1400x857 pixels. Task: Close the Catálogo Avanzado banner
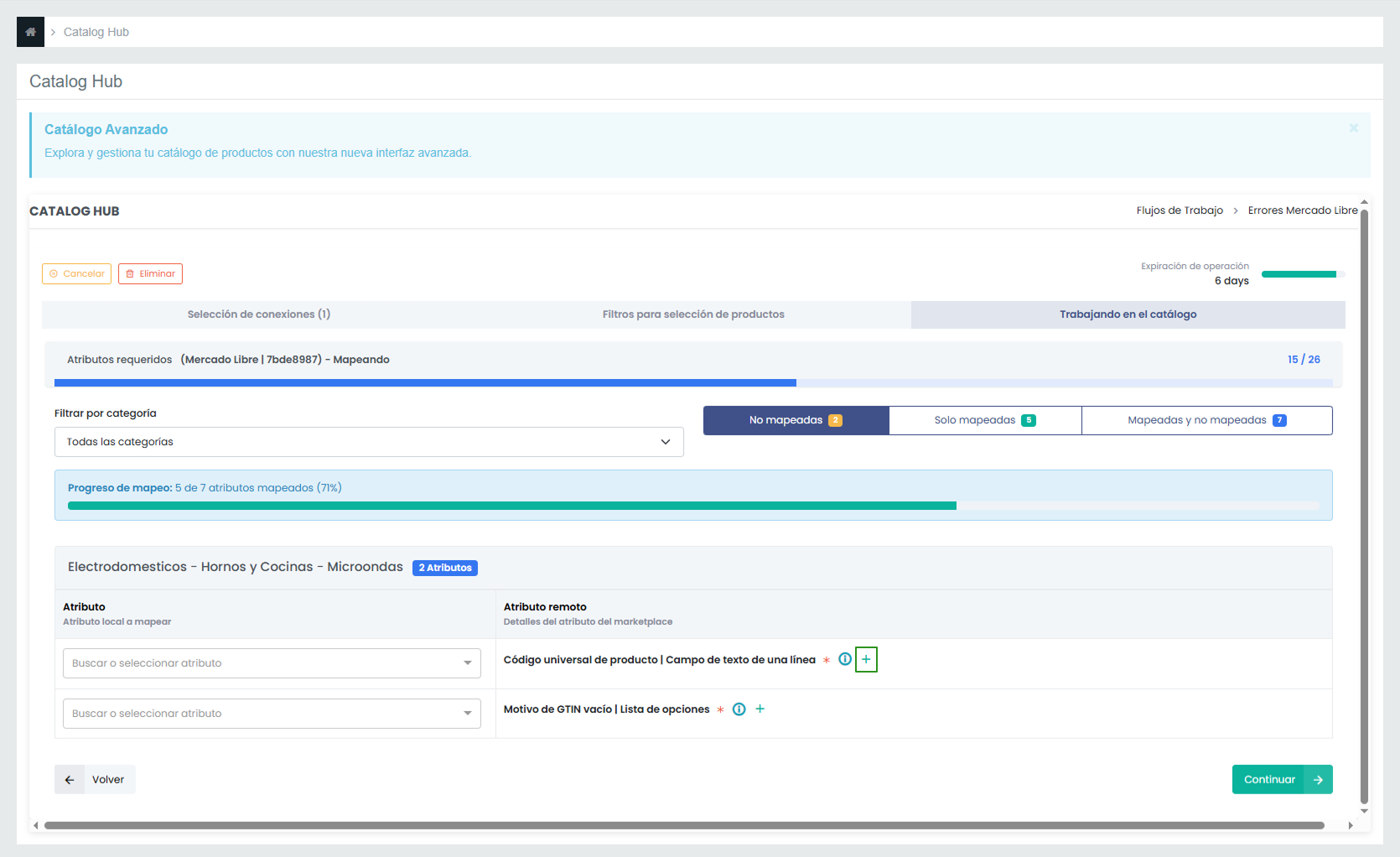tap(1353, 128)
